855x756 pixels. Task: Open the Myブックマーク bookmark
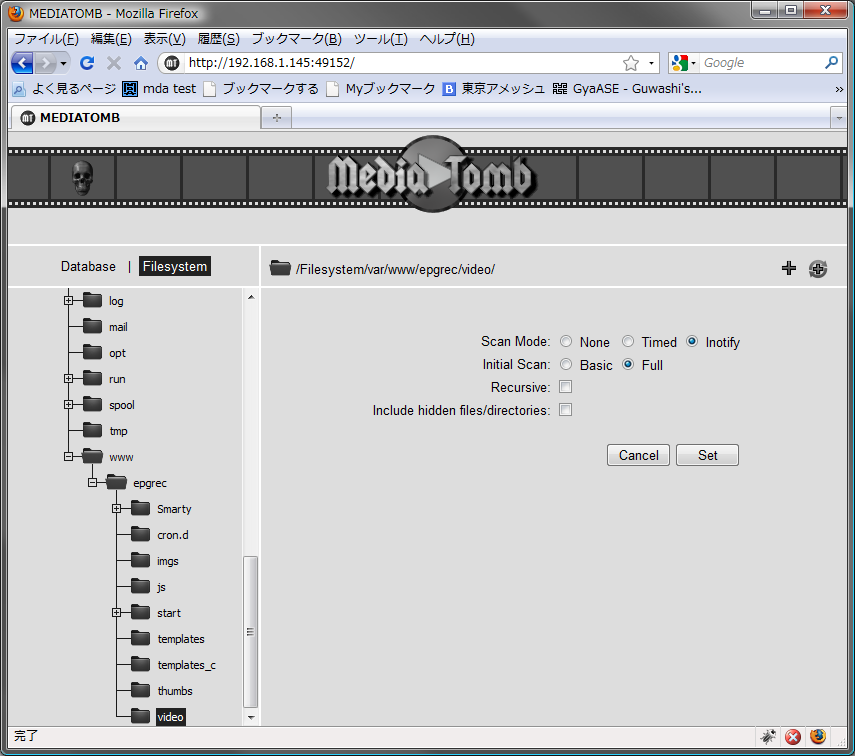(x=381, y=88)
